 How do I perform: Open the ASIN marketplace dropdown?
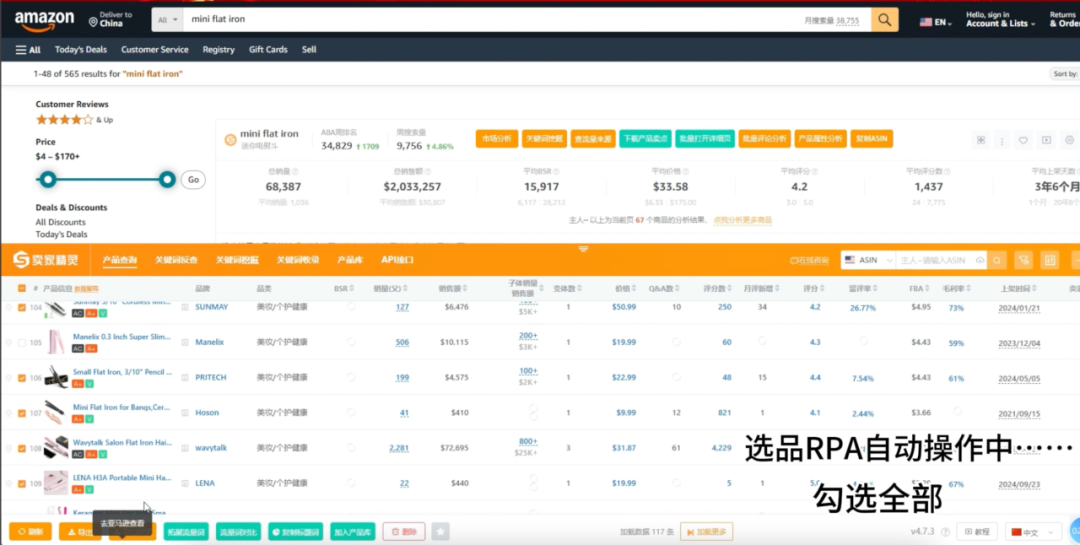868,260
